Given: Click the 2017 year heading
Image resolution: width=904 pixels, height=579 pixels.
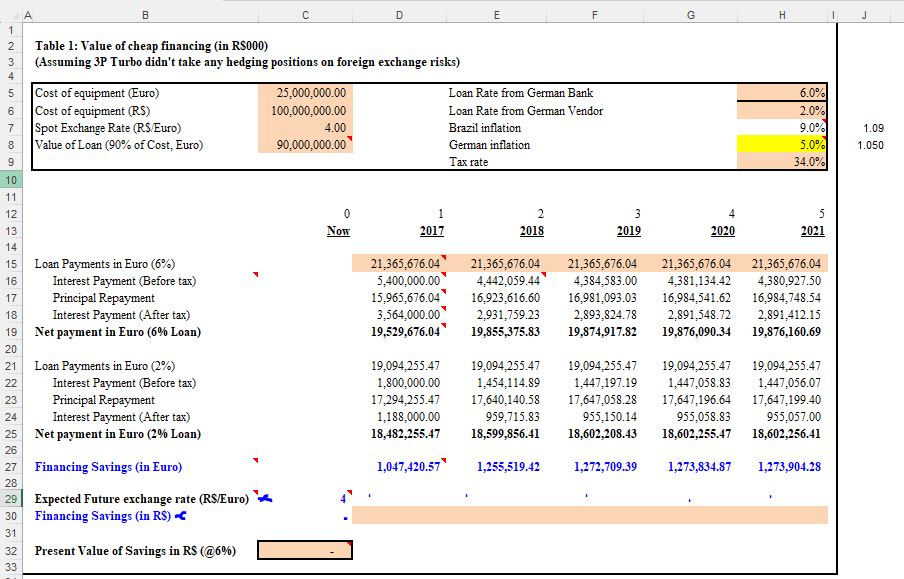Looking at the screenshot, I should click(x=431, y=231).
